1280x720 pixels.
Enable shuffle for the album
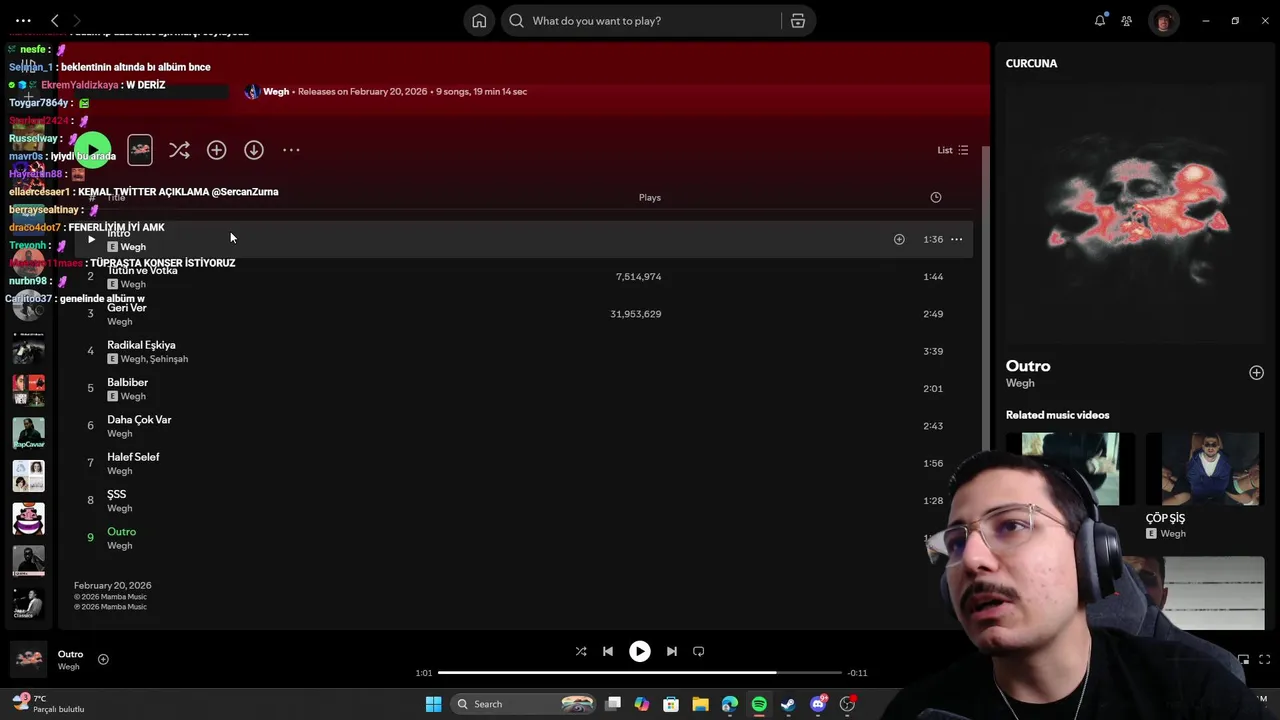pyautogui.click(x=179, y=150)
